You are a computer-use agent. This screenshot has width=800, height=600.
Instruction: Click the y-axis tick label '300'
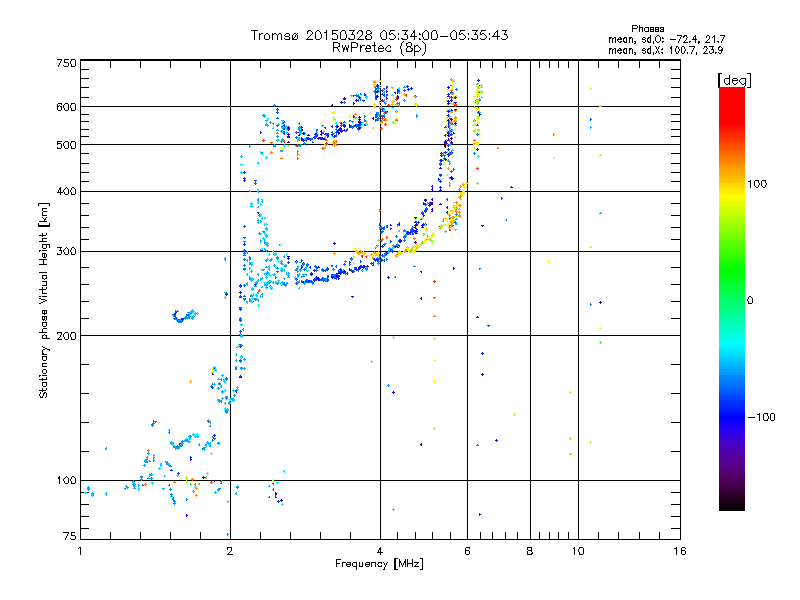coord(67,252)
